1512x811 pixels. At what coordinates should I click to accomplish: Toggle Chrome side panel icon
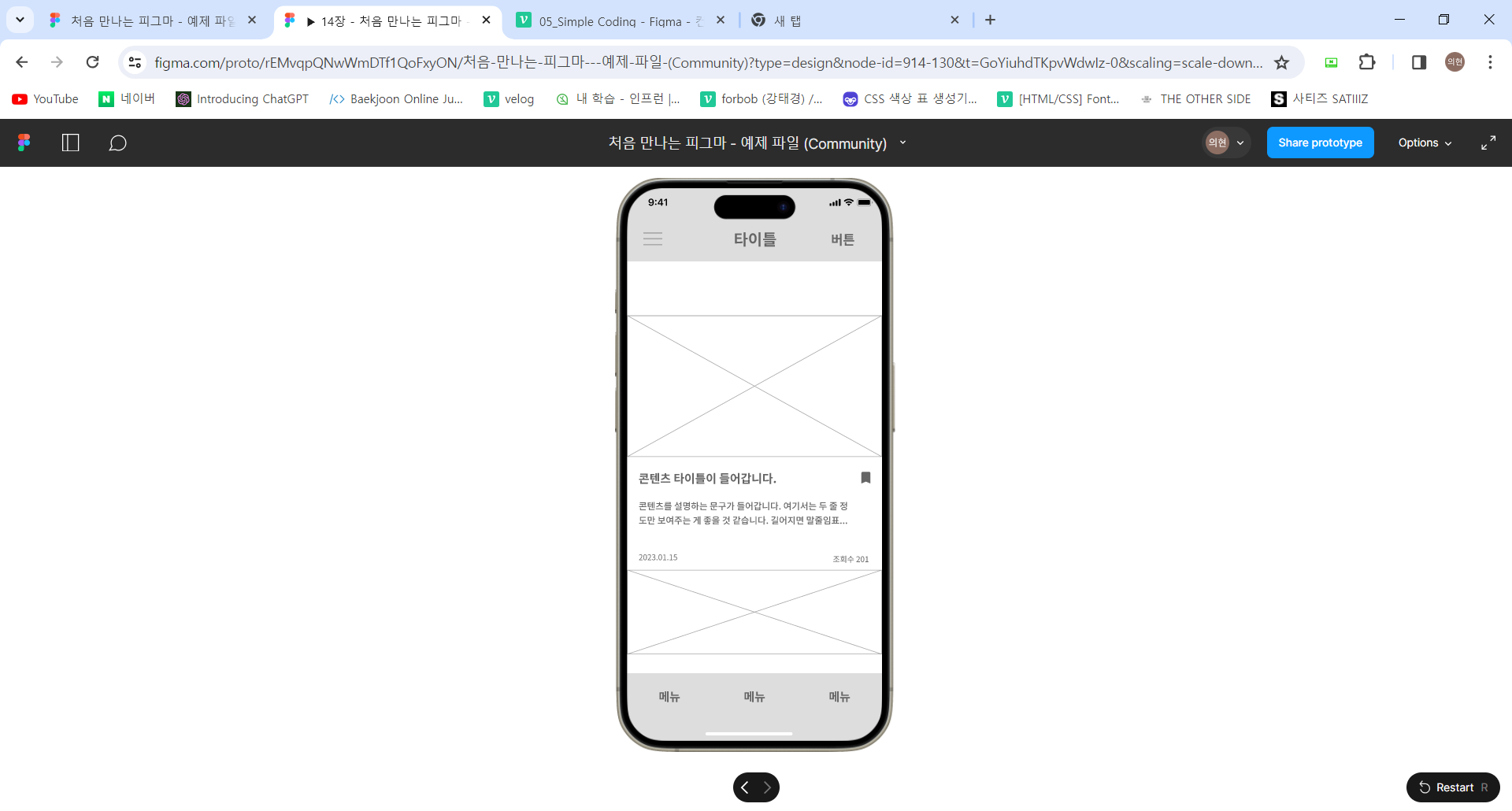(x=1419, y=62)
